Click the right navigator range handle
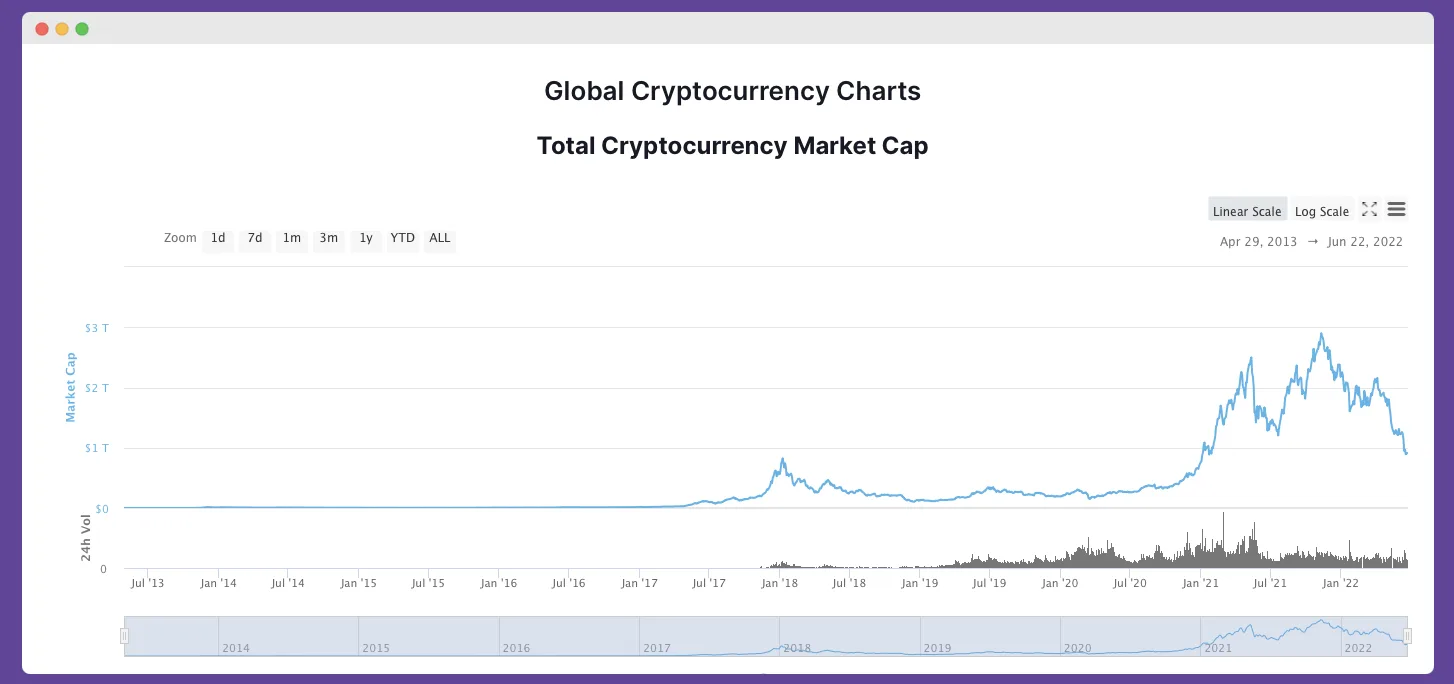Screen dimensions: 1454x684 tap(1407, 634)
